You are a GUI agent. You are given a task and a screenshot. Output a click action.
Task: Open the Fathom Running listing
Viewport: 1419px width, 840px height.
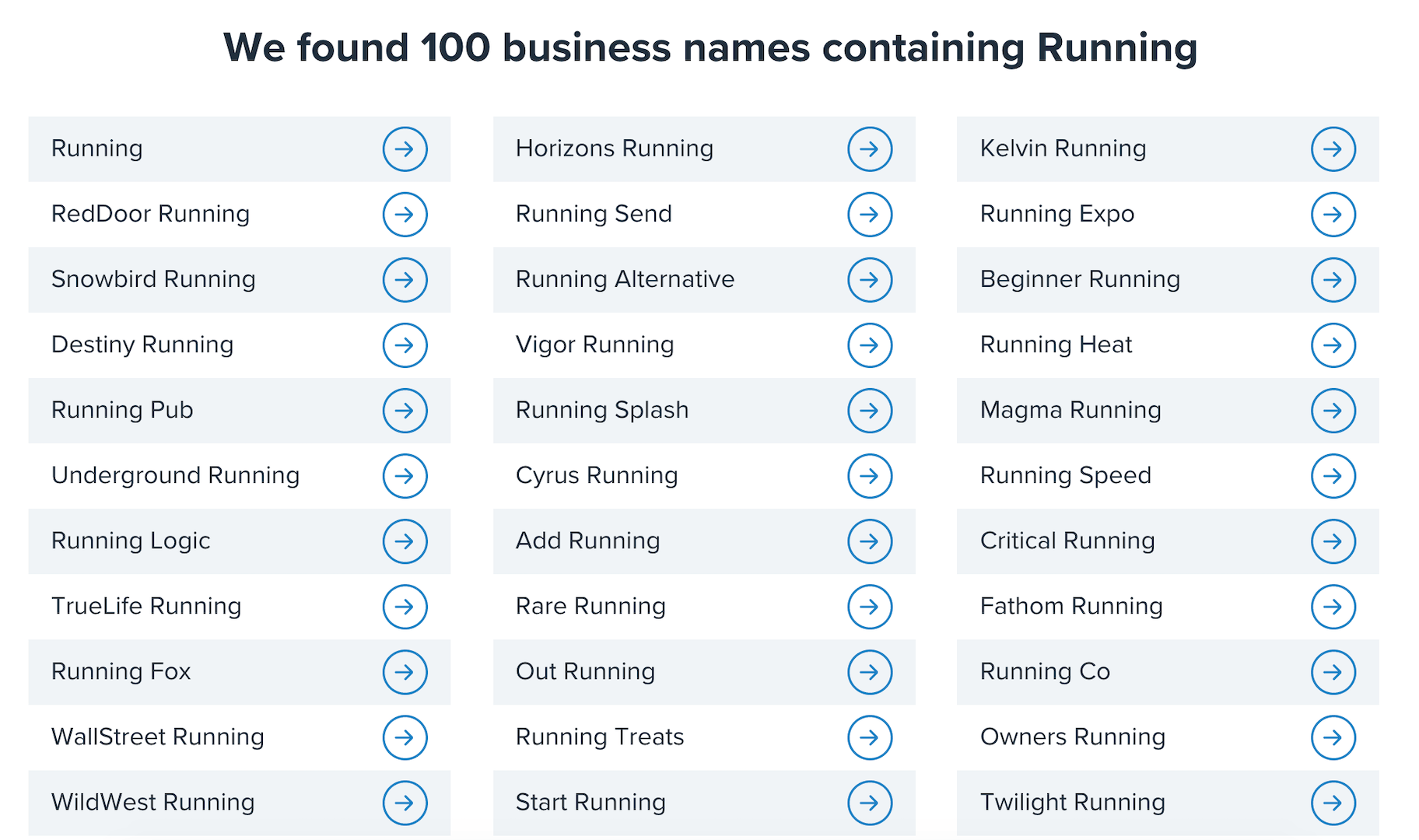tap(1070, 606)
